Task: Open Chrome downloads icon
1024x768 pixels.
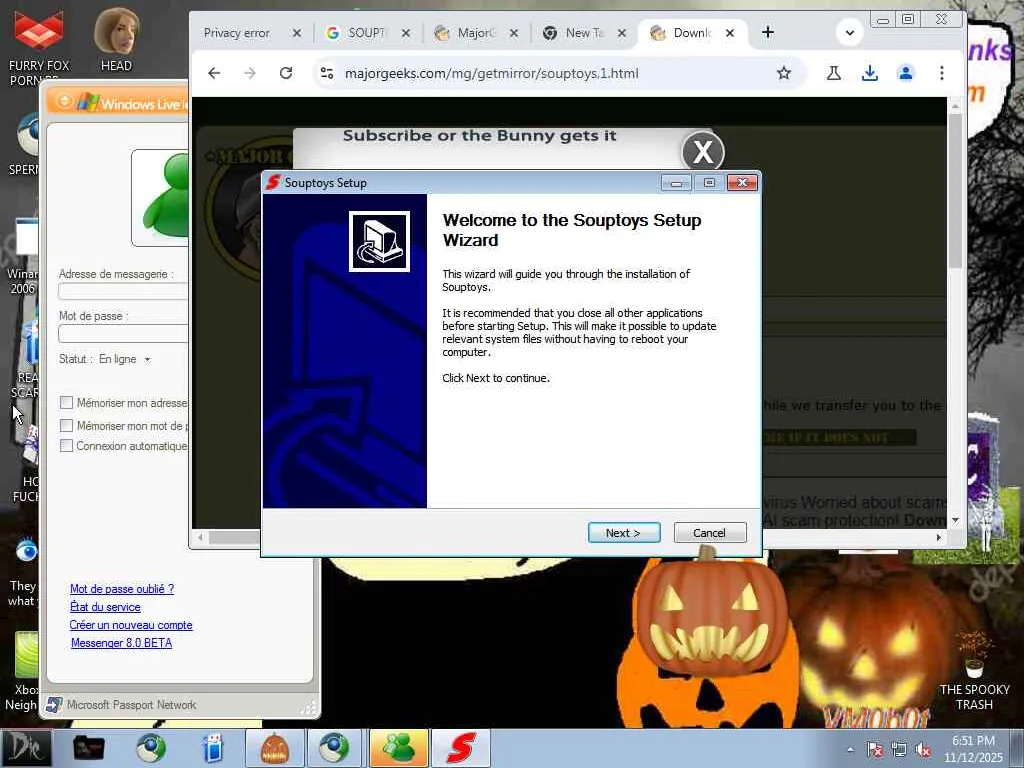Action: pos(869,73)
